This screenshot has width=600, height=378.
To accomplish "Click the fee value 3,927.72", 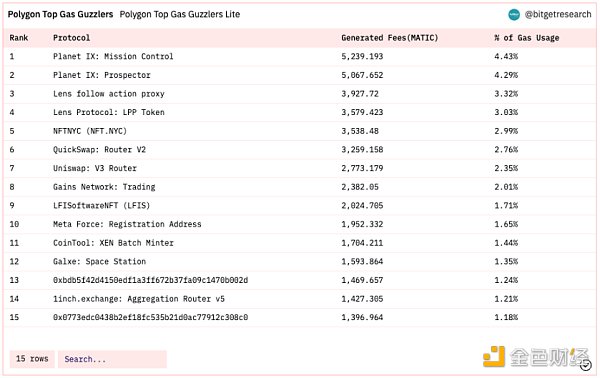I will (x=360, y=94).
